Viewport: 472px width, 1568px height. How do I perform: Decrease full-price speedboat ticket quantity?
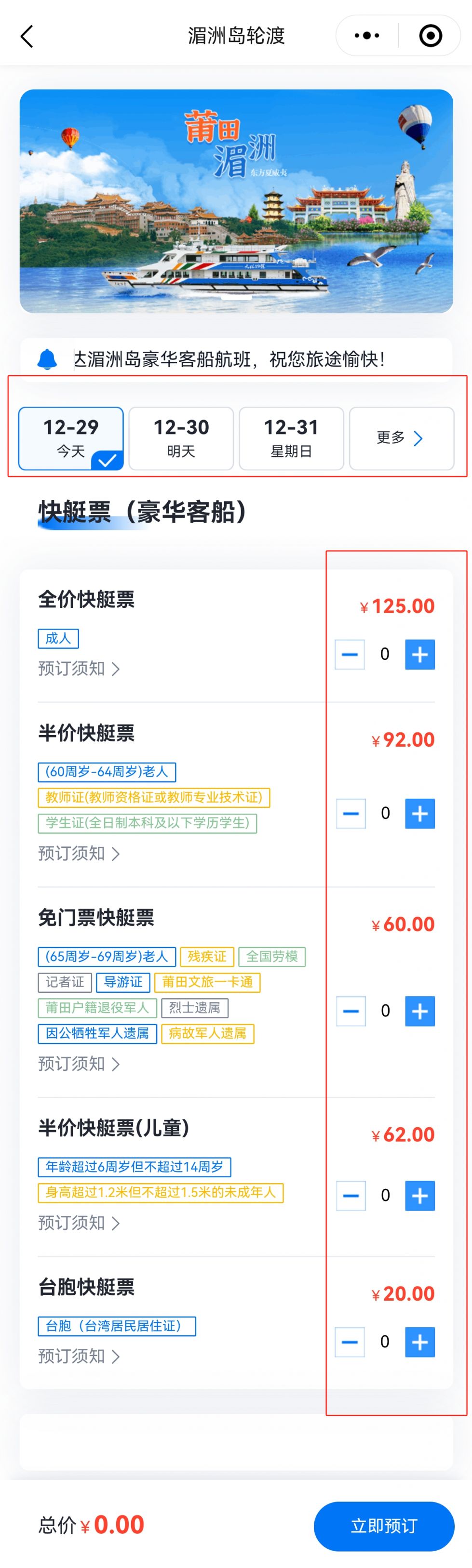point(350,654)
